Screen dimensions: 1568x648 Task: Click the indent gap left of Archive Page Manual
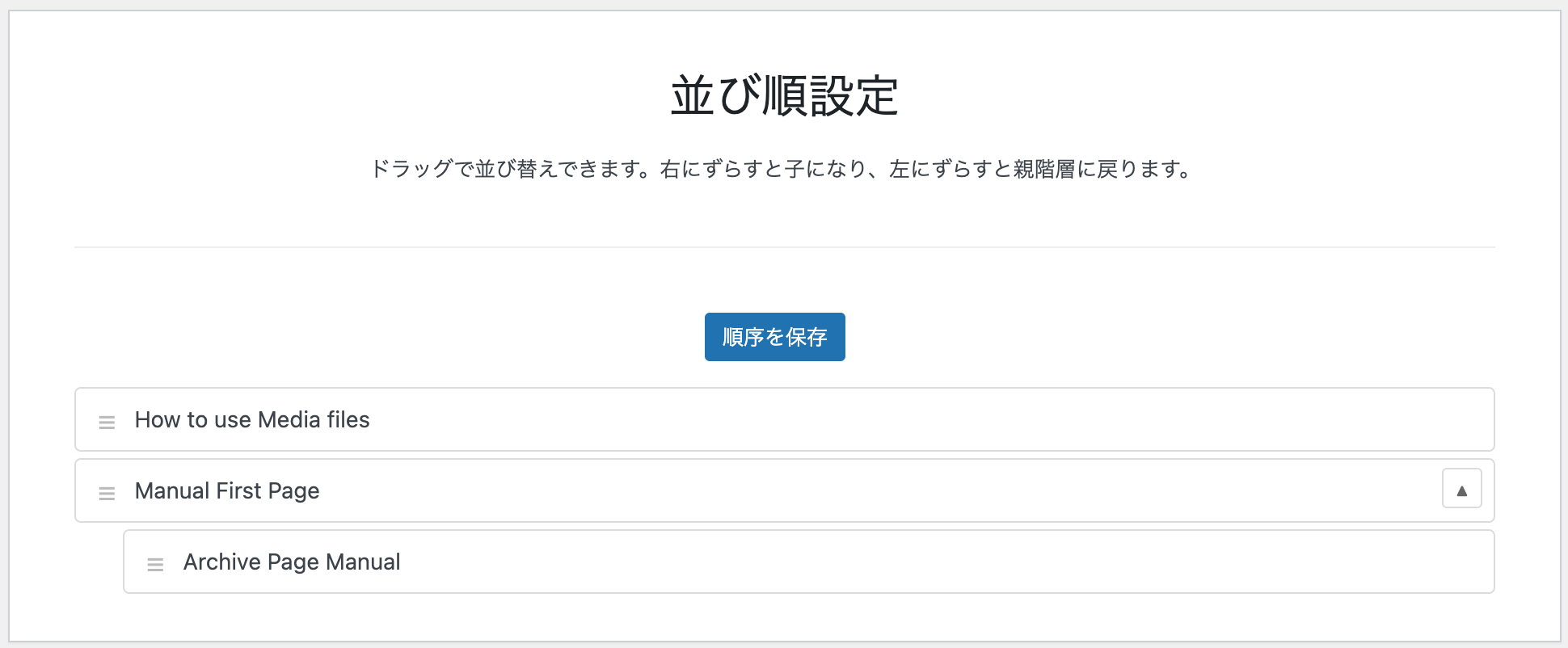point(99,562)
